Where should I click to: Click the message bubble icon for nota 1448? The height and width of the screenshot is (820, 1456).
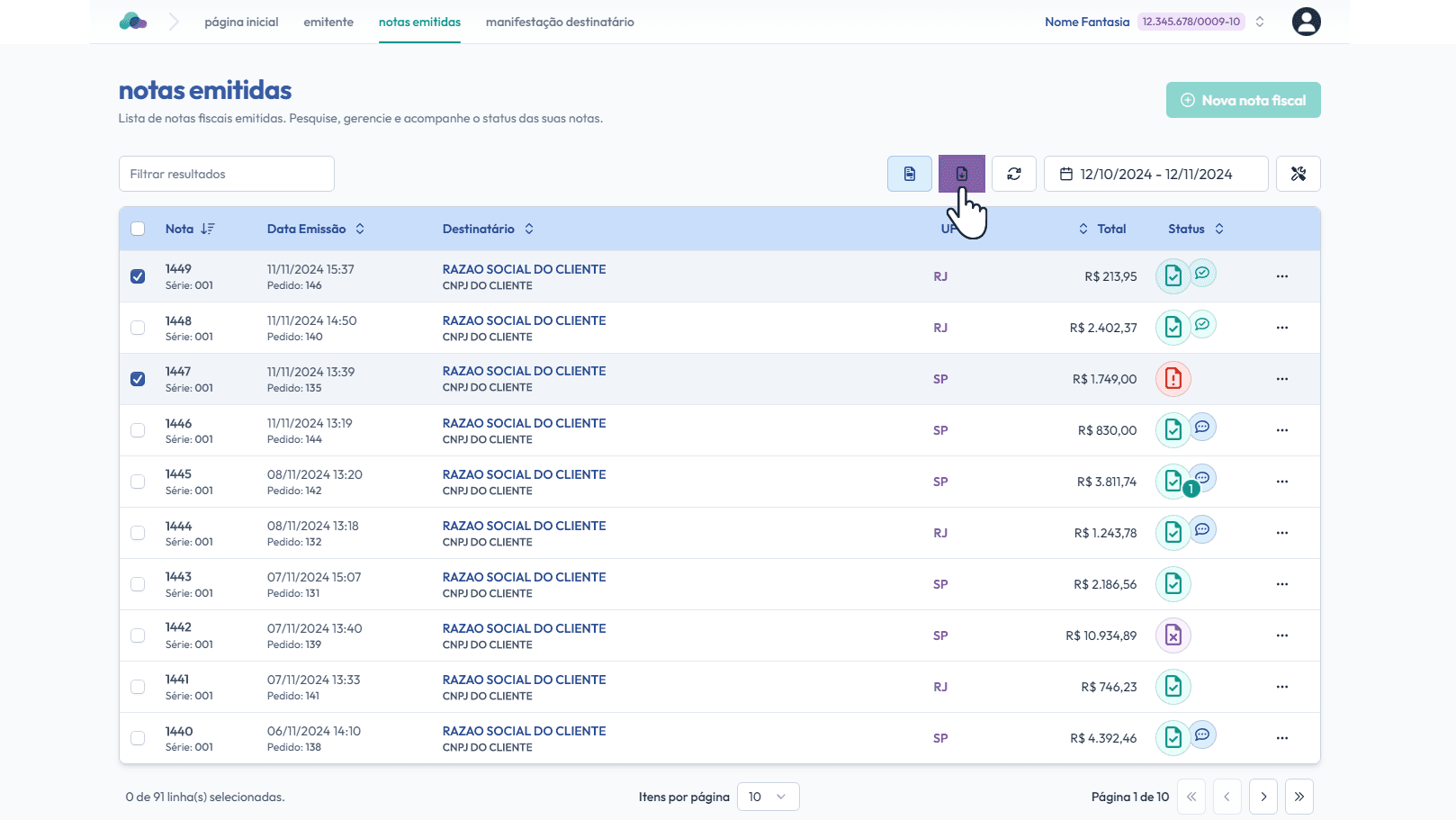[x=1202, y=324]
